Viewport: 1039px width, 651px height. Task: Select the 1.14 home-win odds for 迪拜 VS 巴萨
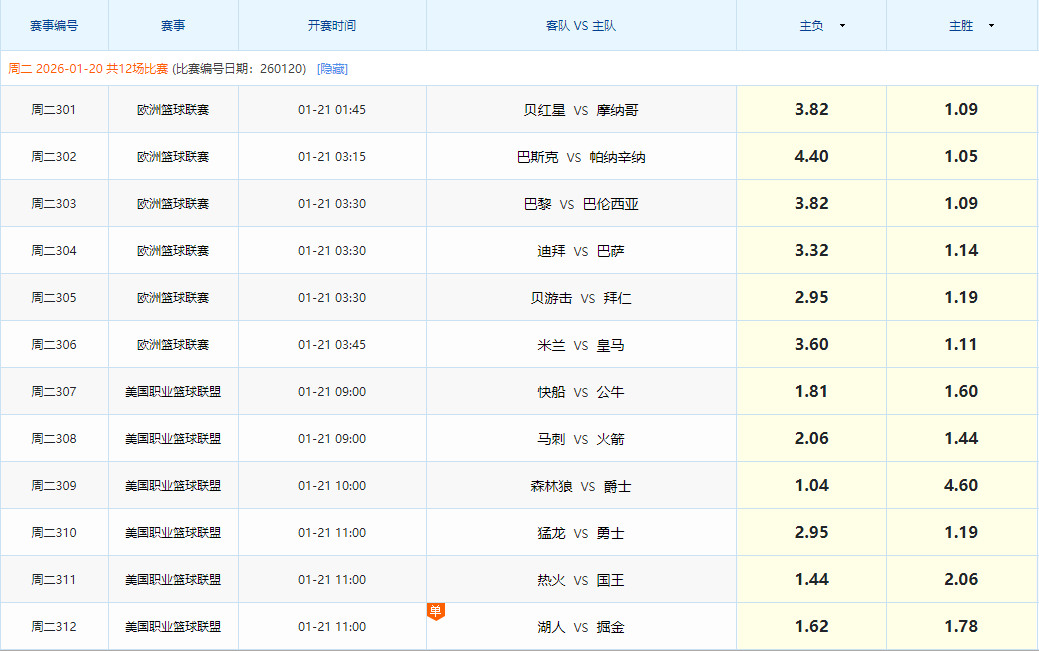(x=961, y=251)
